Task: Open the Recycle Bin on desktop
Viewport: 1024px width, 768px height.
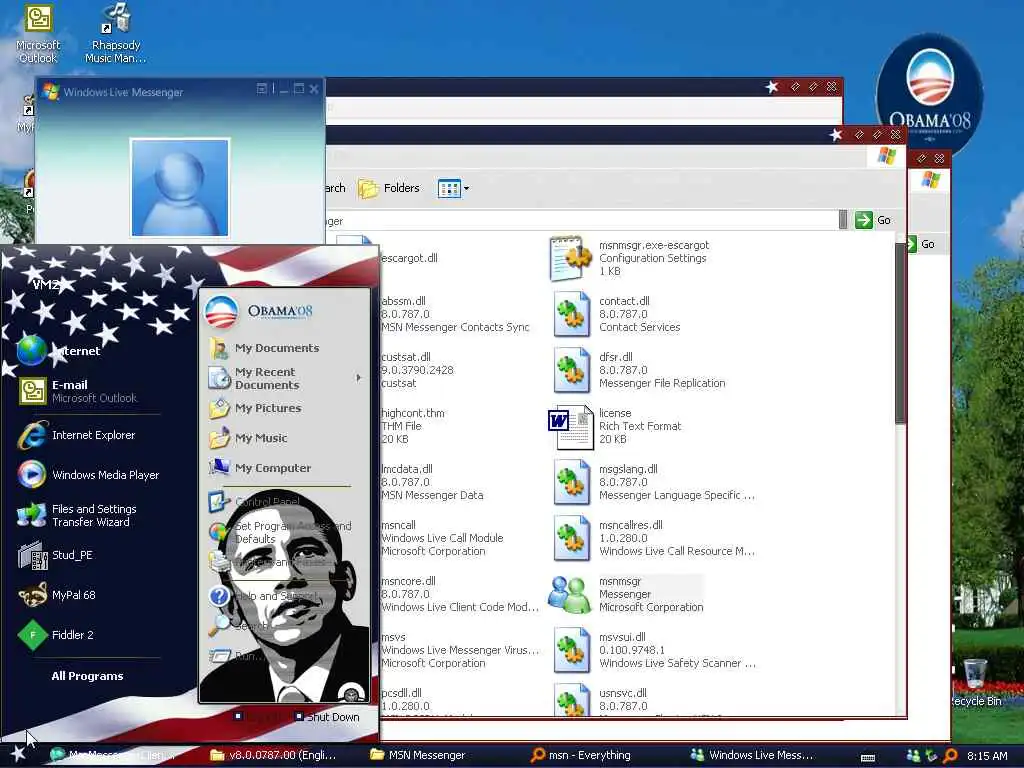Action: tap(975, 684)
